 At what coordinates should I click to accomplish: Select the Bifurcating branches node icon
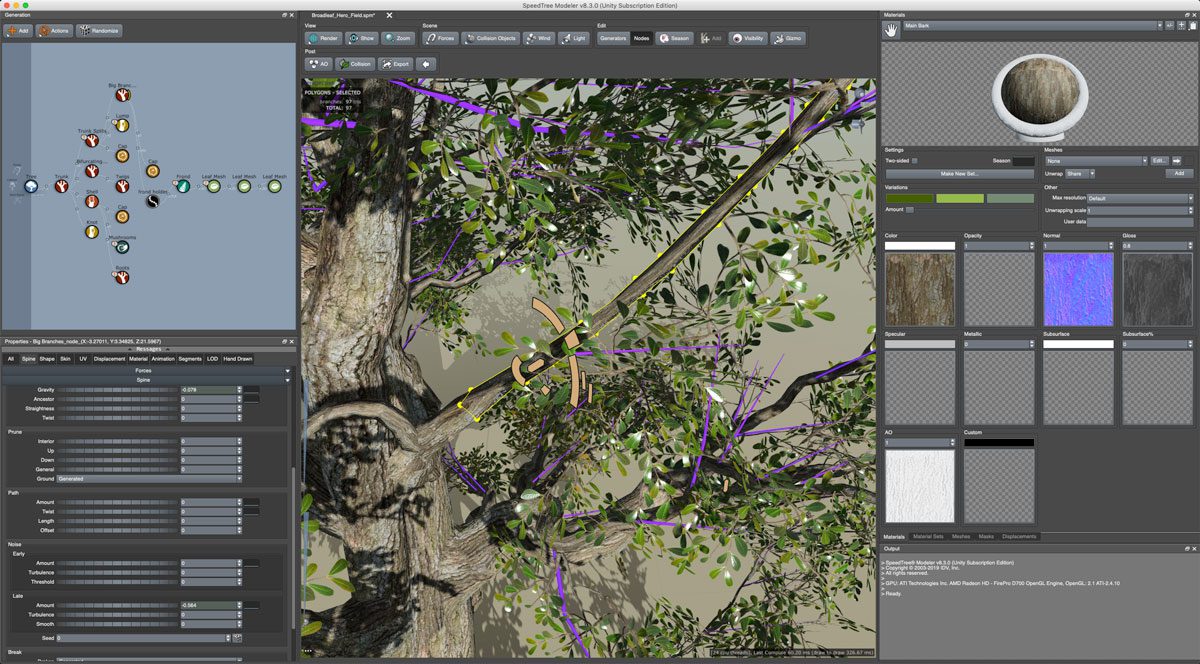pos(91,171)
